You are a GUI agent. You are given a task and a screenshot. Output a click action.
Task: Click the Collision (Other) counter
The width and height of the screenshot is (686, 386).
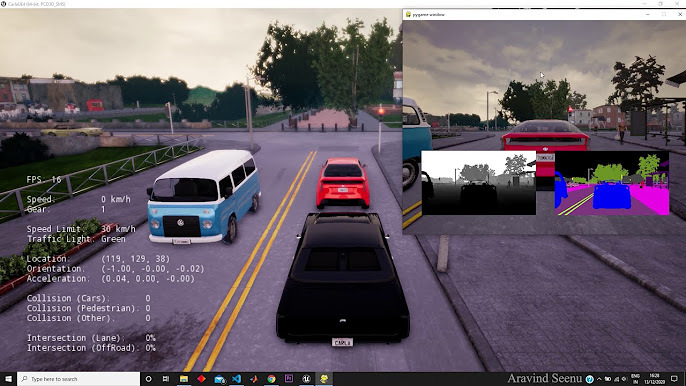[89, 318]
